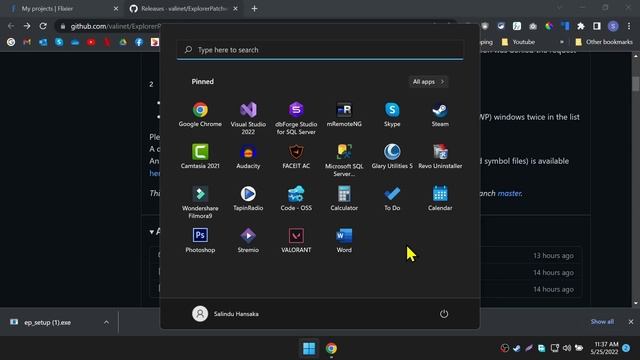
Task: Open Microsoft SQL Server pinned app
Action: (x=344, y=160)
